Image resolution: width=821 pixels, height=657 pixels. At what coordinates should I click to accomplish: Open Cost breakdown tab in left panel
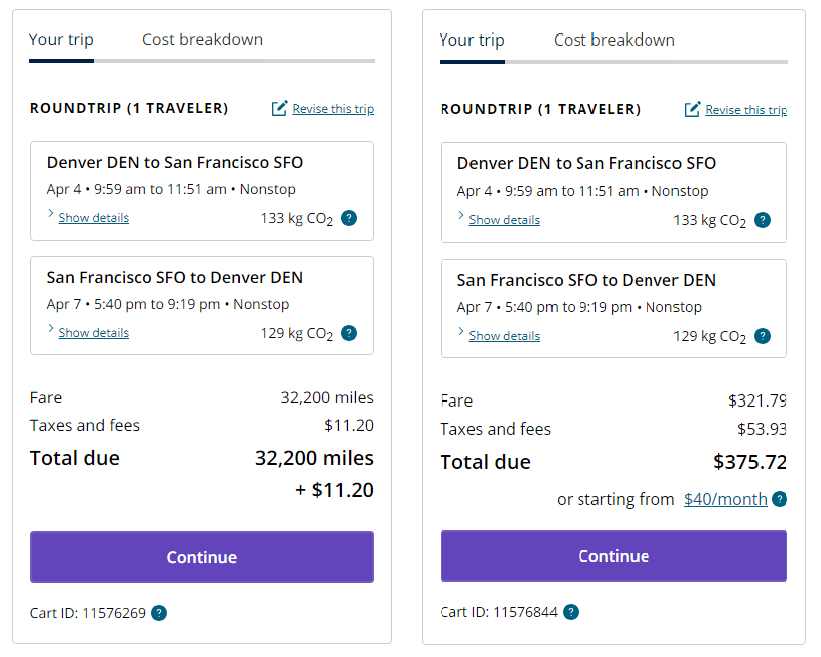point(202,40)
